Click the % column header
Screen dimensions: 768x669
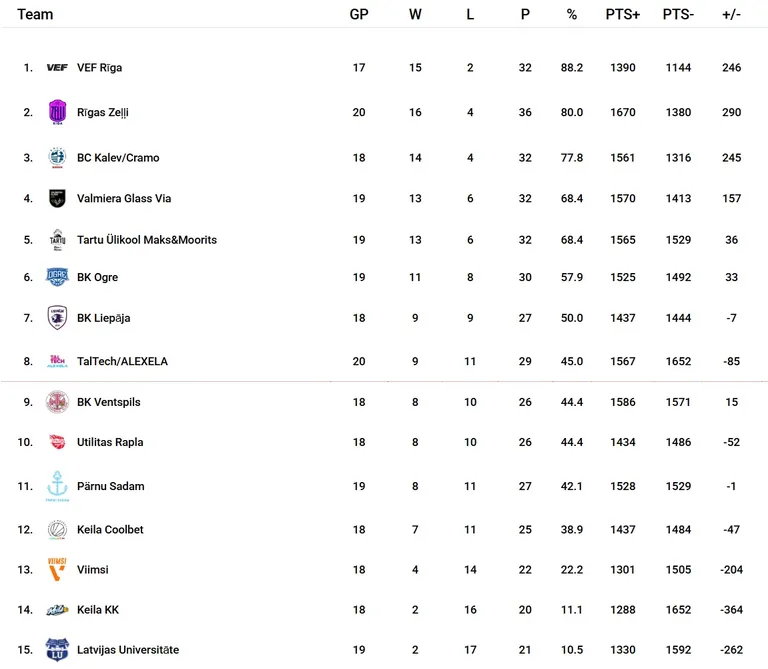(572, 14)
